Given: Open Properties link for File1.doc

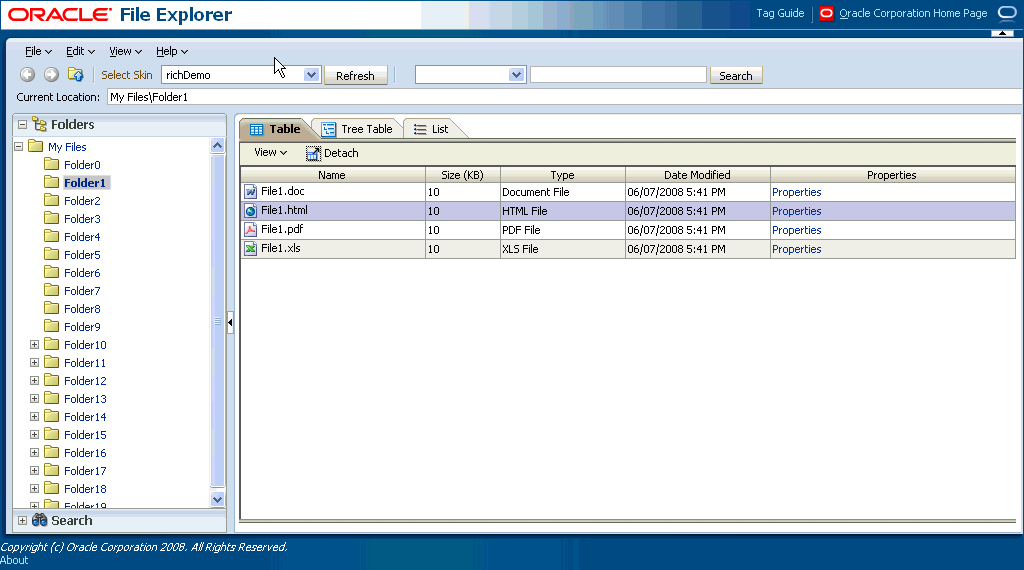Looking at the screenshot, I should [x=797, y=192].
